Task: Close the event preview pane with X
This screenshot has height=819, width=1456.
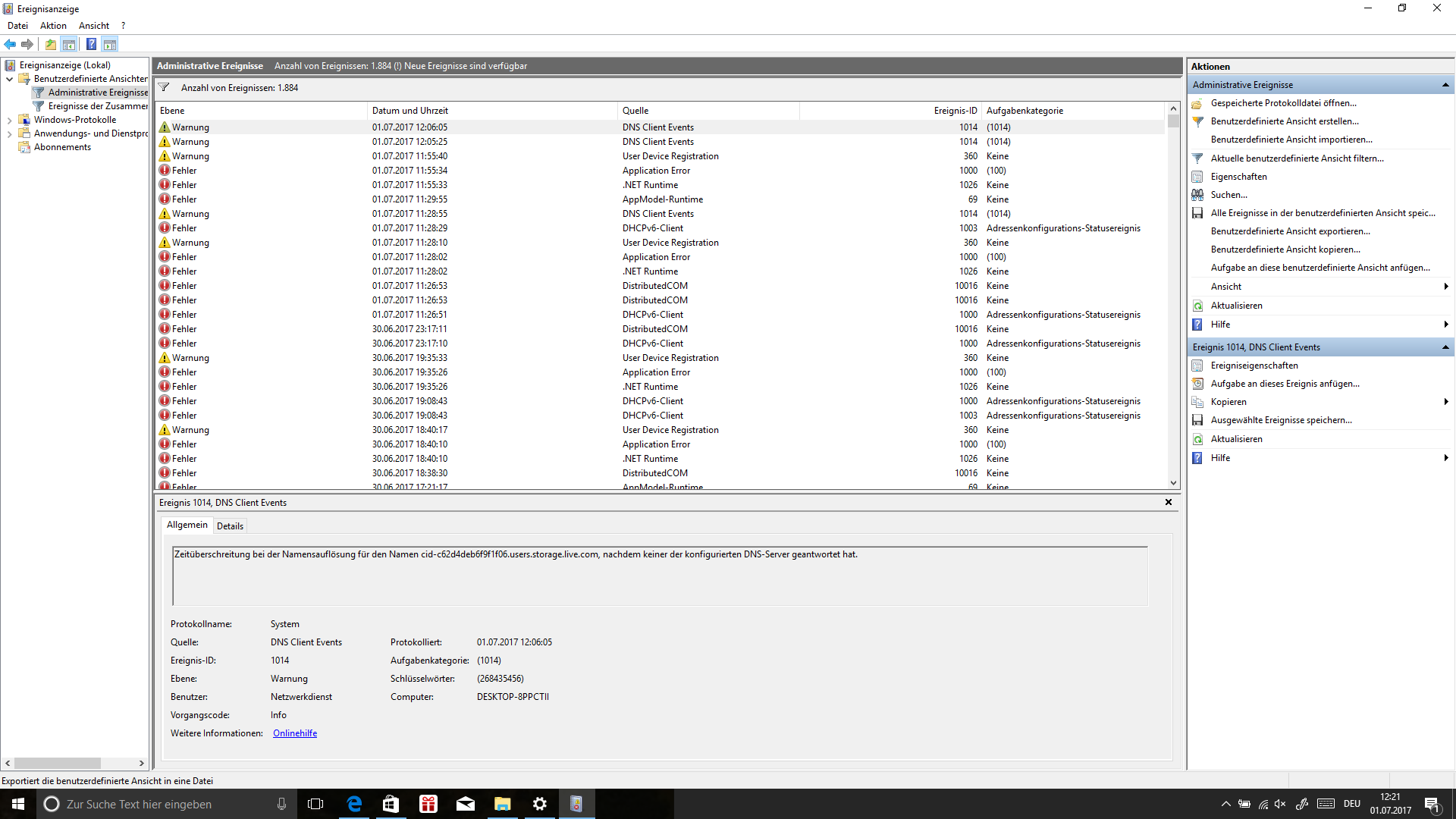Action: [1169, 502]
